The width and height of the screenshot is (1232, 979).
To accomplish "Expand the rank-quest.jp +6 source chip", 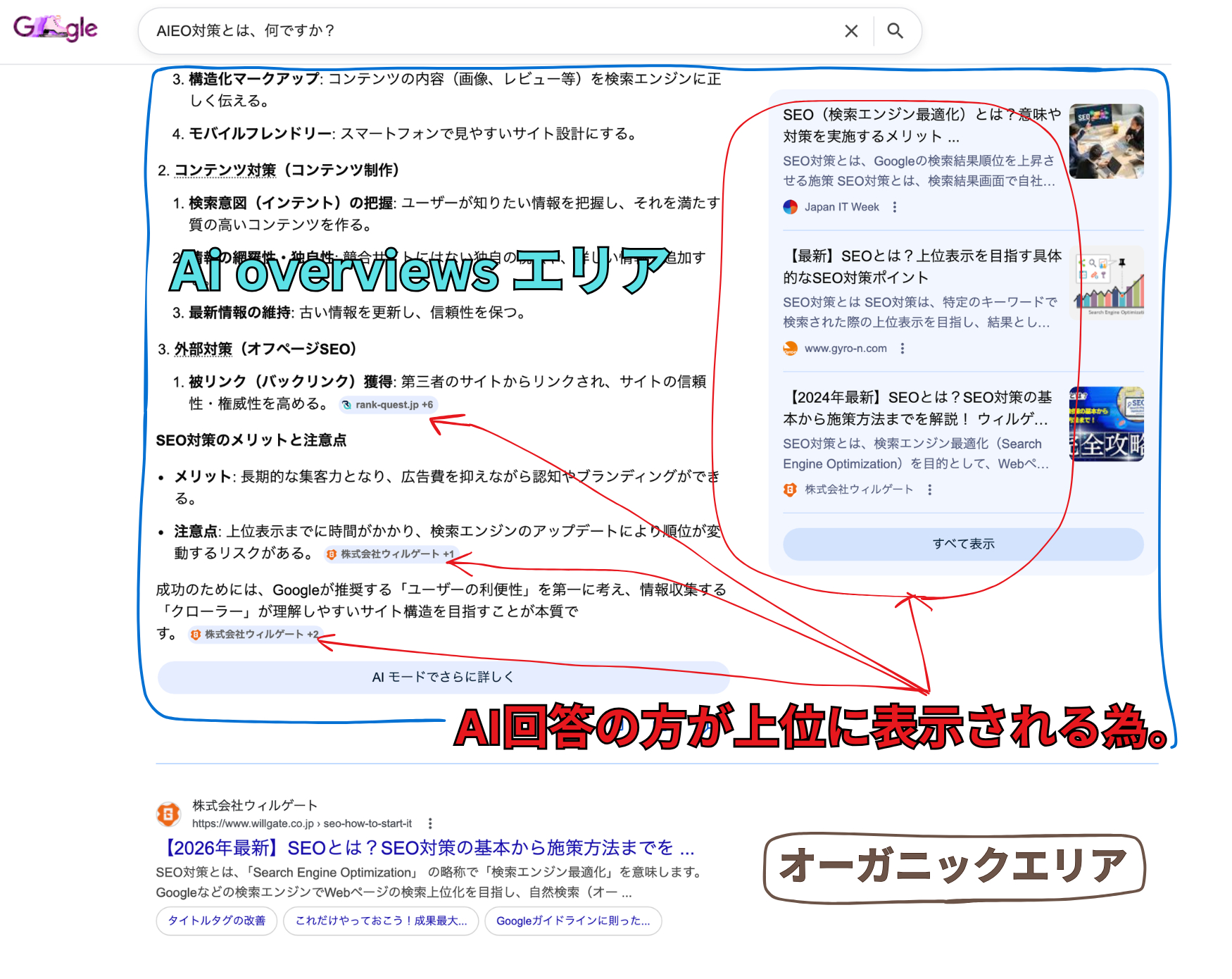I will (x=388, y=405).
